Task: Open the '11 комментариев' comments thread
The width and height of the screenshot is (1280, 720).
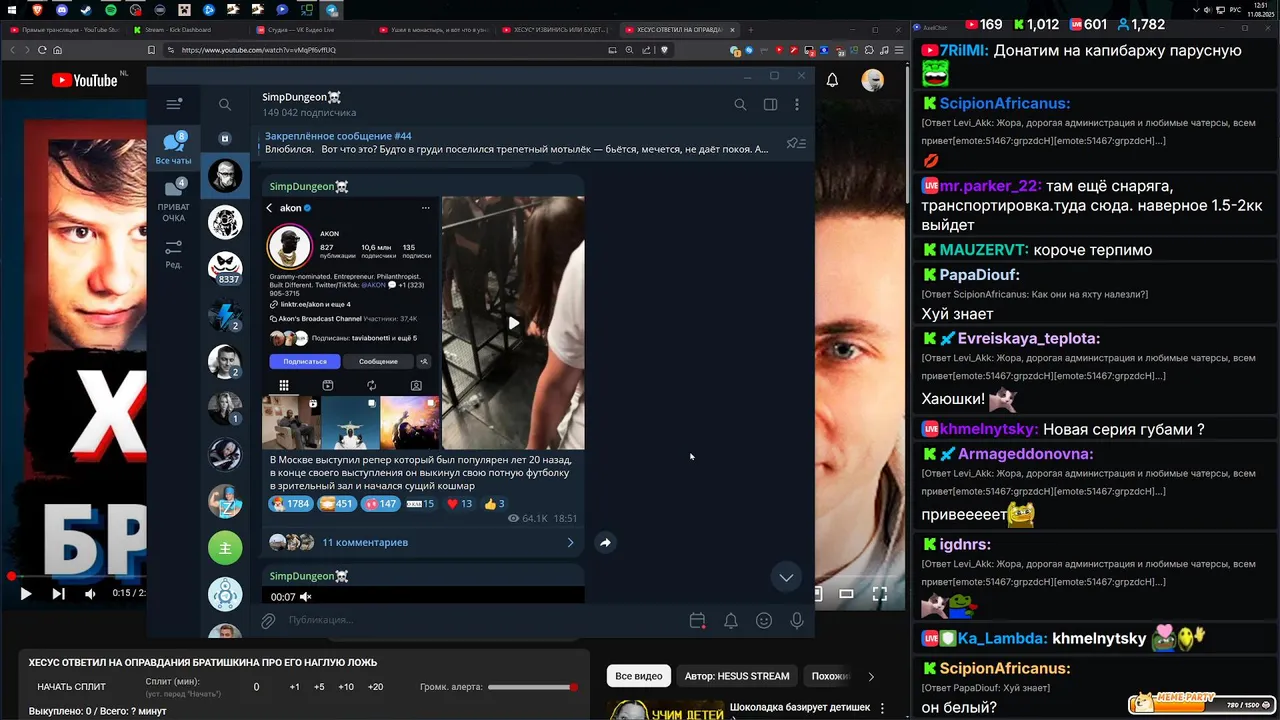Action: coord(365,542)
